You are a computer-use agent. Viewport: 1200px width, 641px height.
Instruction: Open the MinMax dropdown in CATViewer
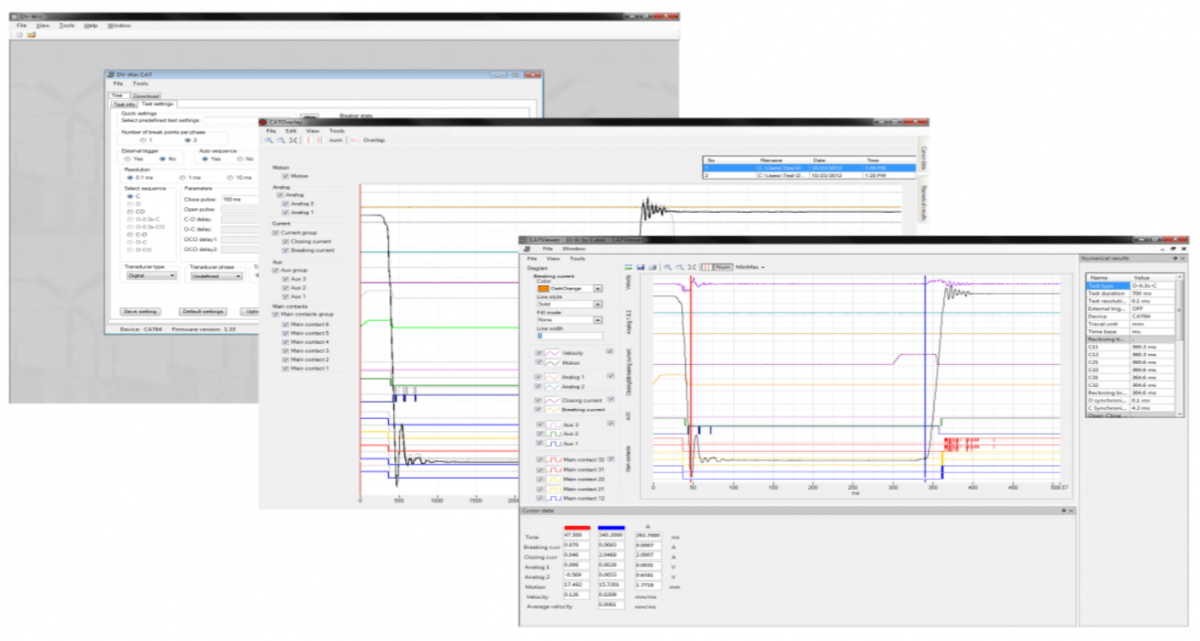[x=750, y=267]
